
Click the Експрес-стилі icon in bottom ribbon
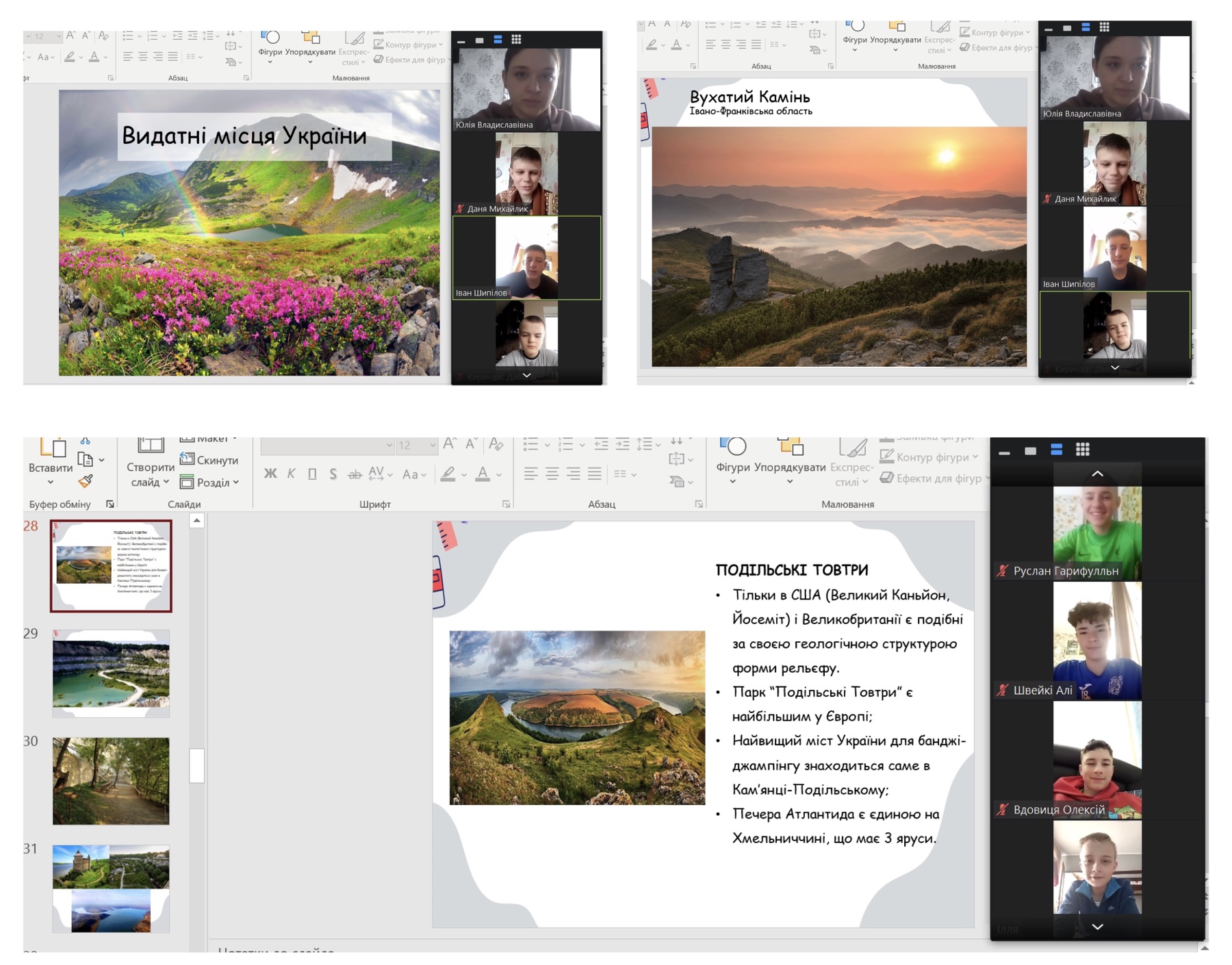coord(853,448)
